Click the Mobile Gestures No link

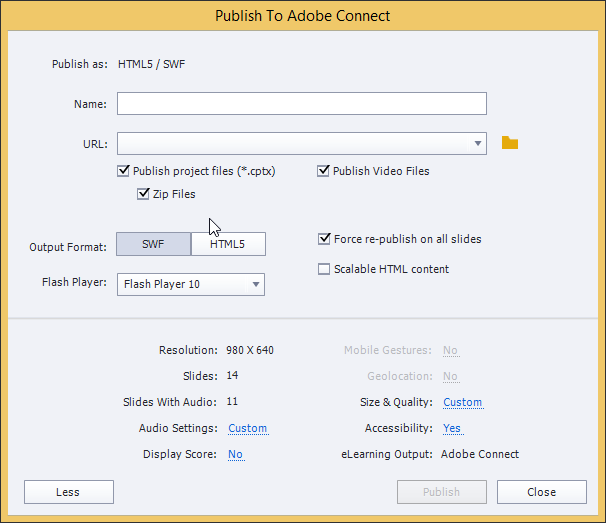(450, 350)
